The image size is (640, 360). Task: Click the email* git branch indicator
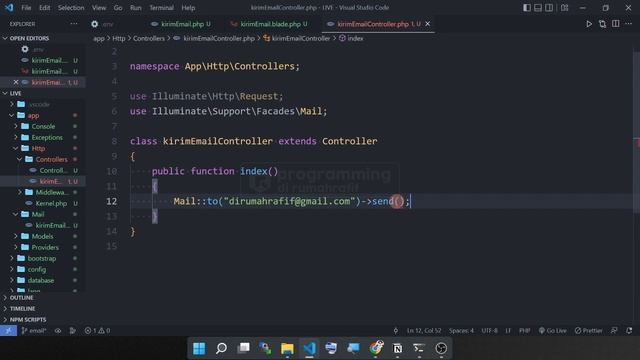(x=34, y=331)
